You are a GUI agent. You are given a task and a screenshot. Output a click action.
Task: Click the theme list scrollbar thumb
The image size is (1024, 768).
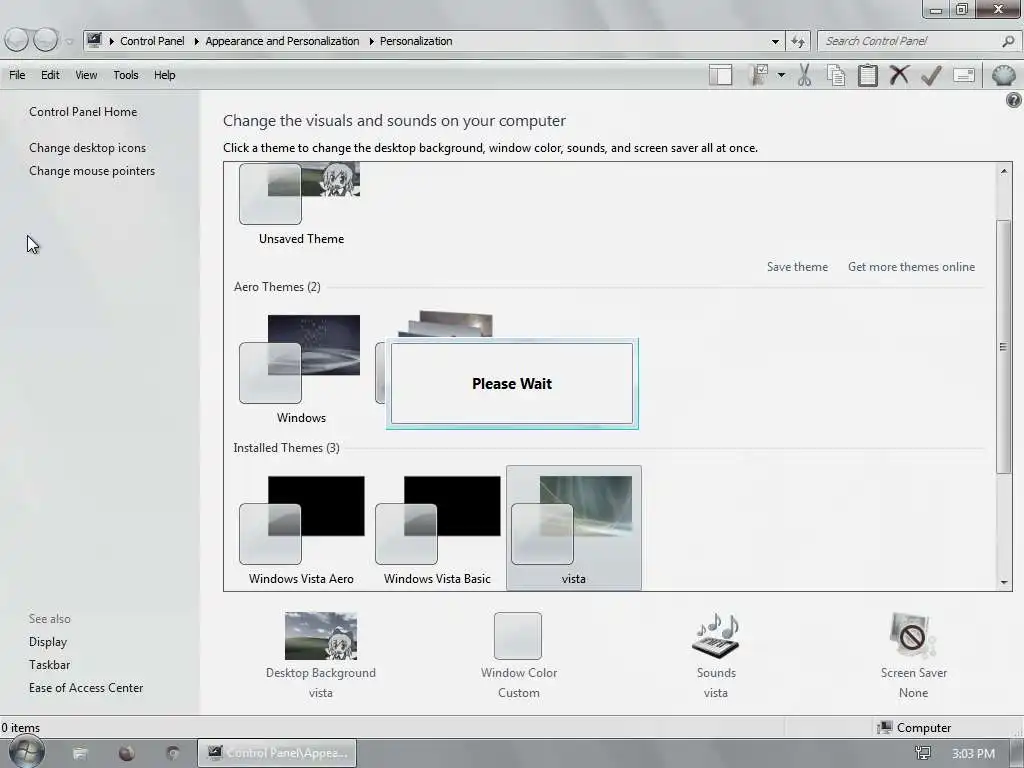1004,347
